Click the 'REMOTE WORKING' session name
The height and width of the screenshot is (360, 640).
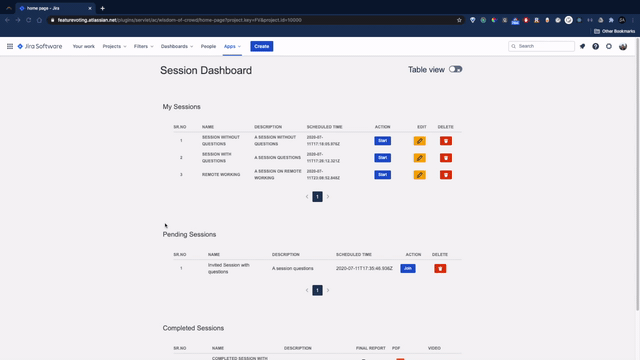[x=221, y=175]
